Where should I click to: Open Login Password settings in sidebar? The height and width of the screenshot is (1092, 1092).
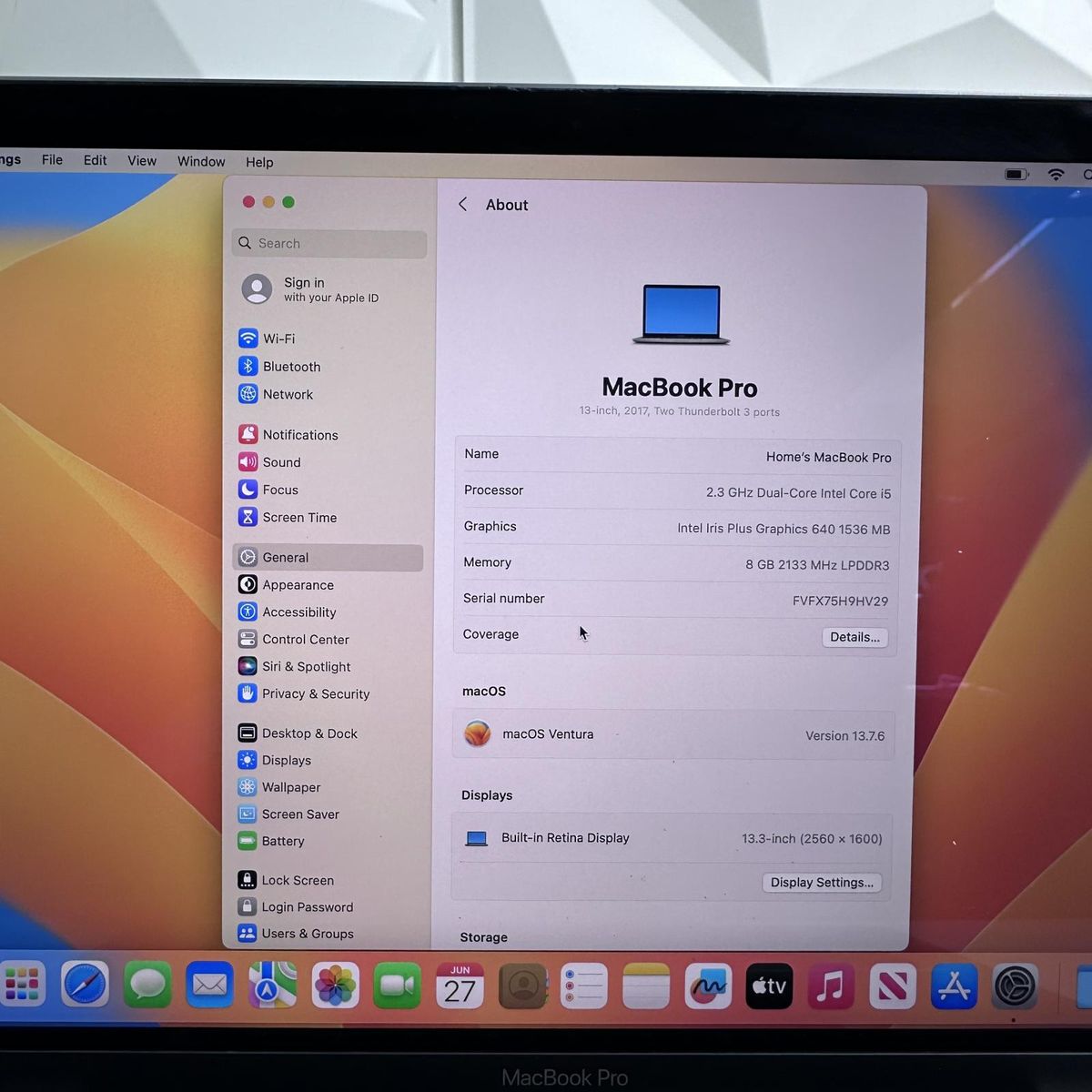click(x=295, y=907)
